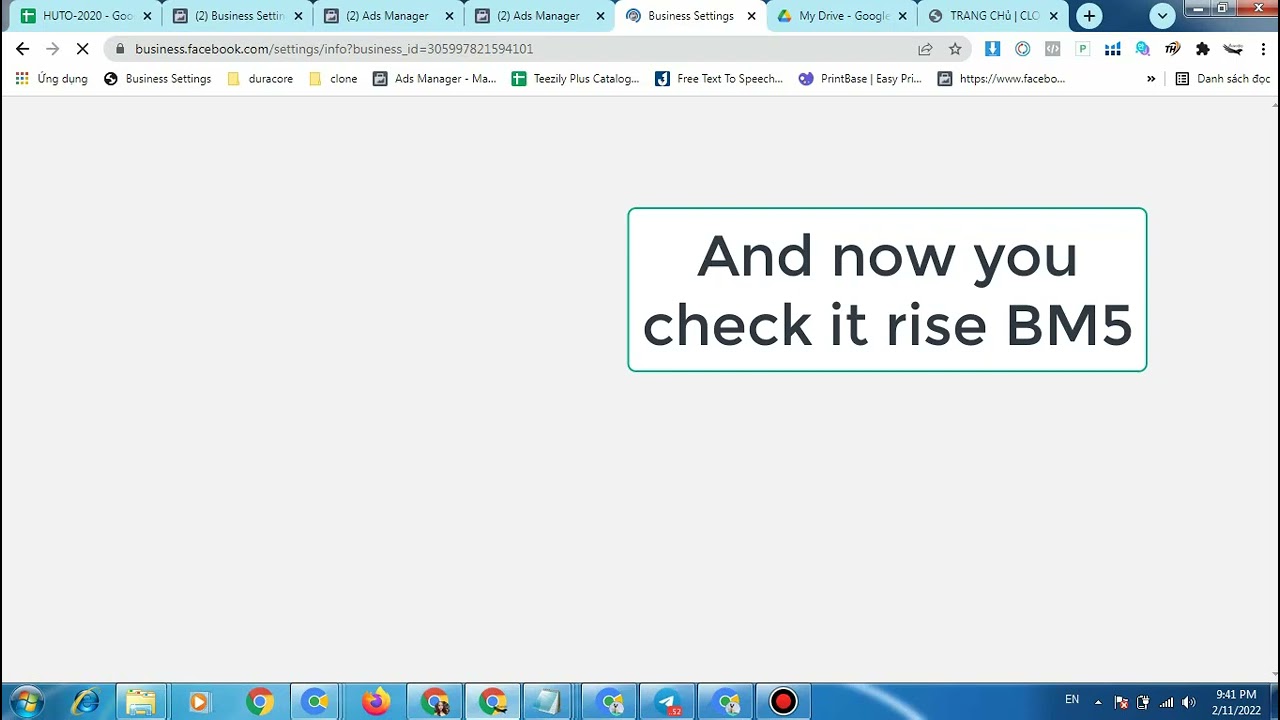Open the duracore bookmark folder
Image resolution: width=1280 pixels, height=720 pixels.
coord(260,79)
